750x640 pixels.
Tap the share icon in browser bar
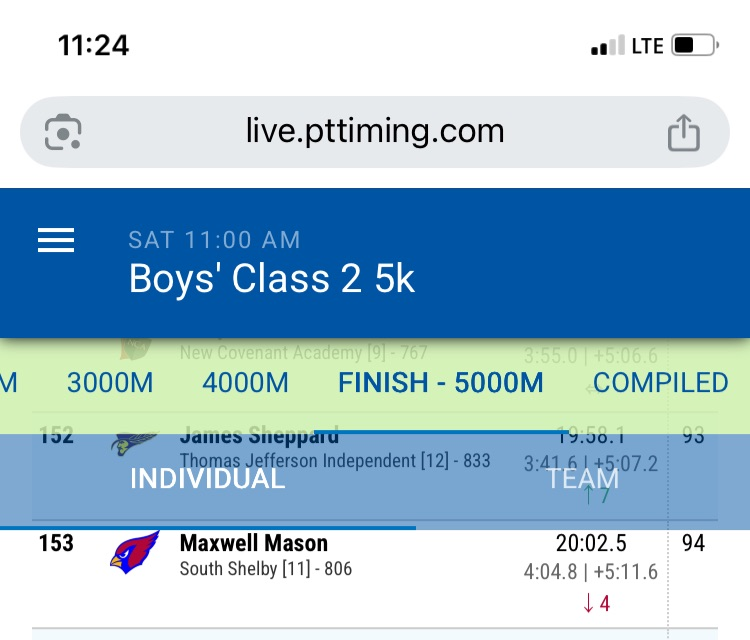click(684, 132)
